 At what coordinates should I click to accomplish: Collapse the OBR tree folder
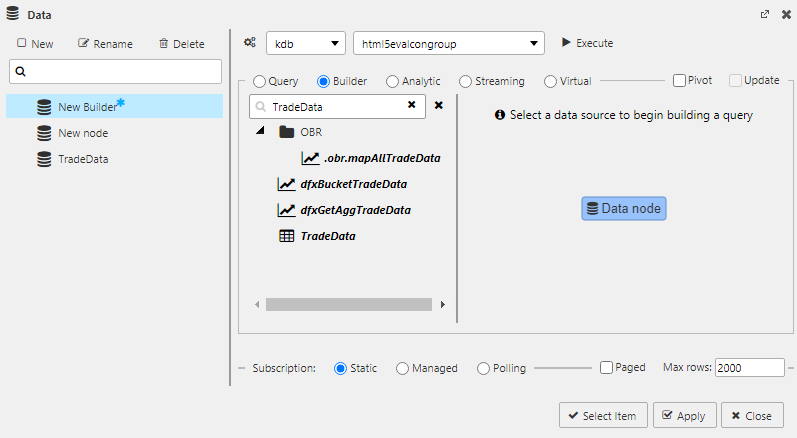(260, 132)
